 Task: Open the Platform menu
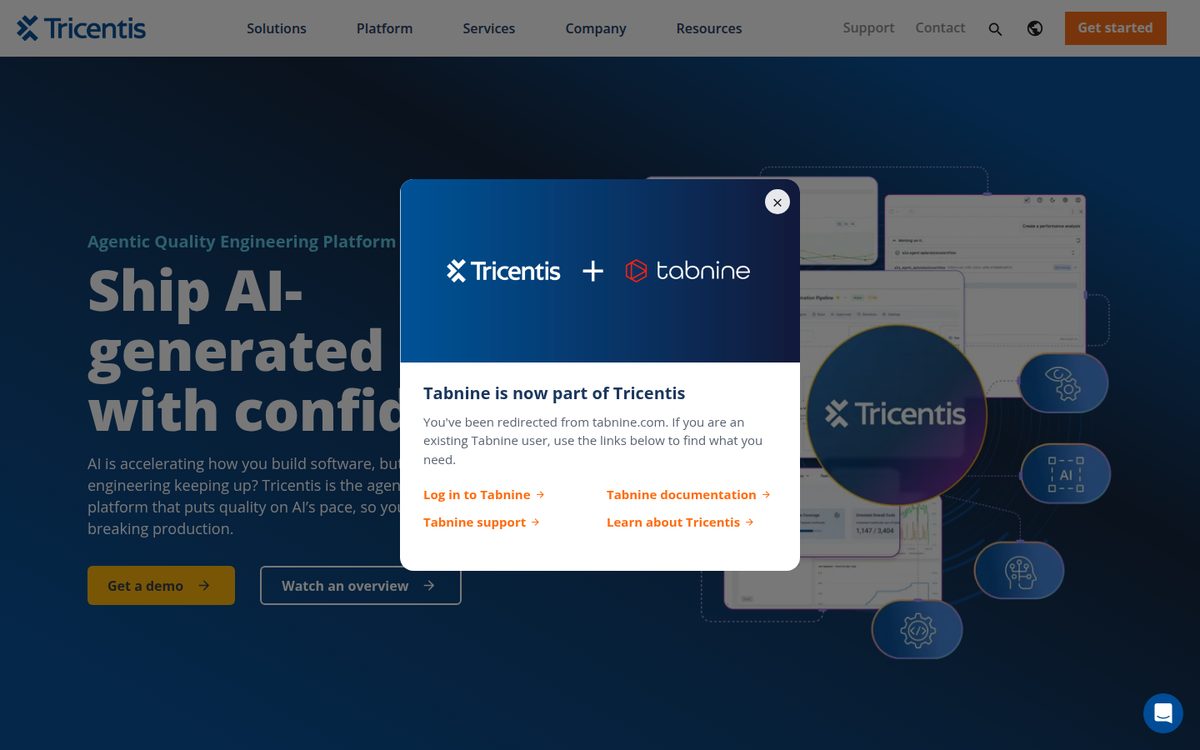385,28
